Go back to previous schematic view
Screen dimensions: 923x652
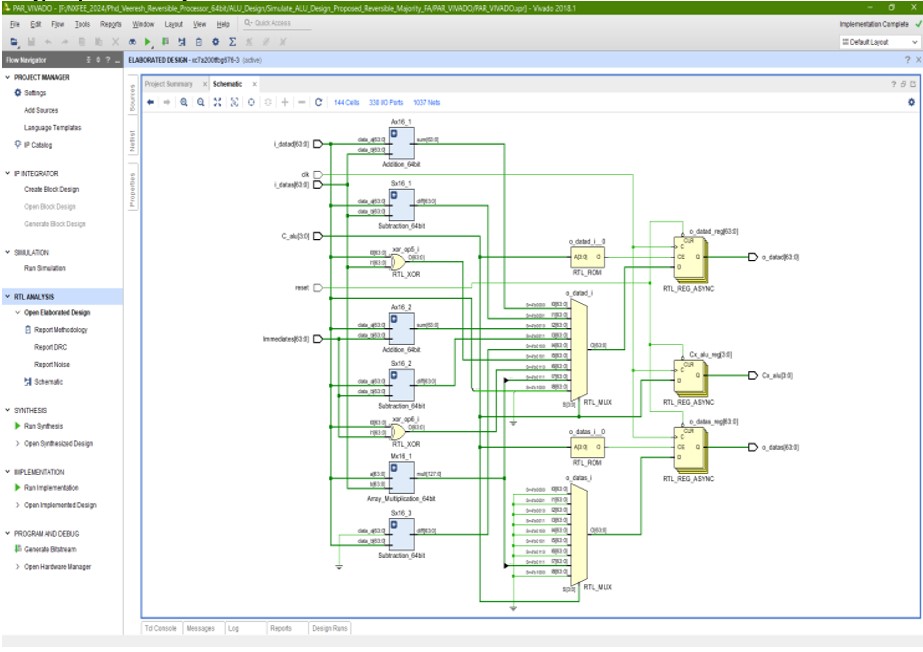click(x=150, y=102)
